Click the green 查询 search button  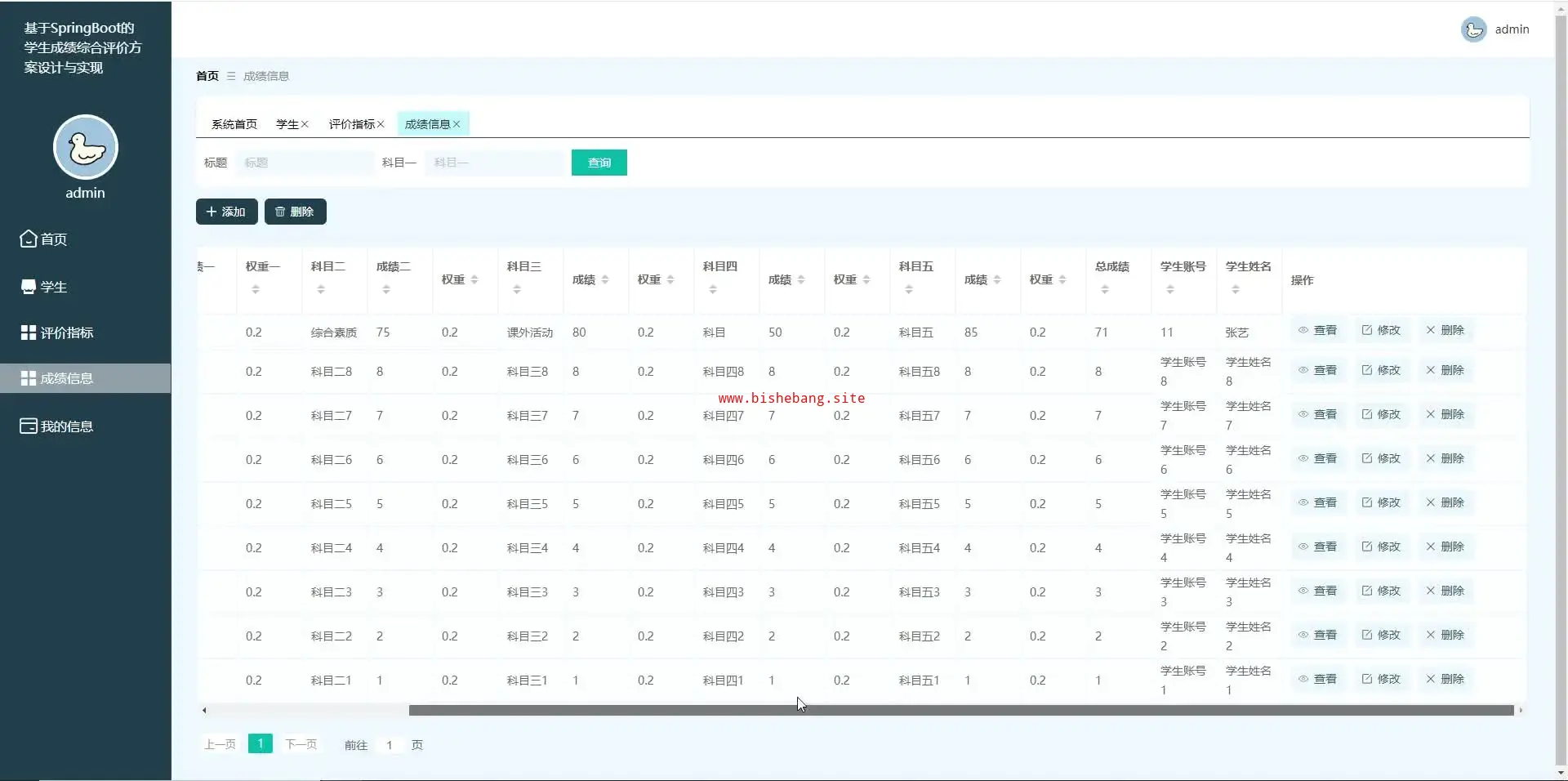click(599, 163)
